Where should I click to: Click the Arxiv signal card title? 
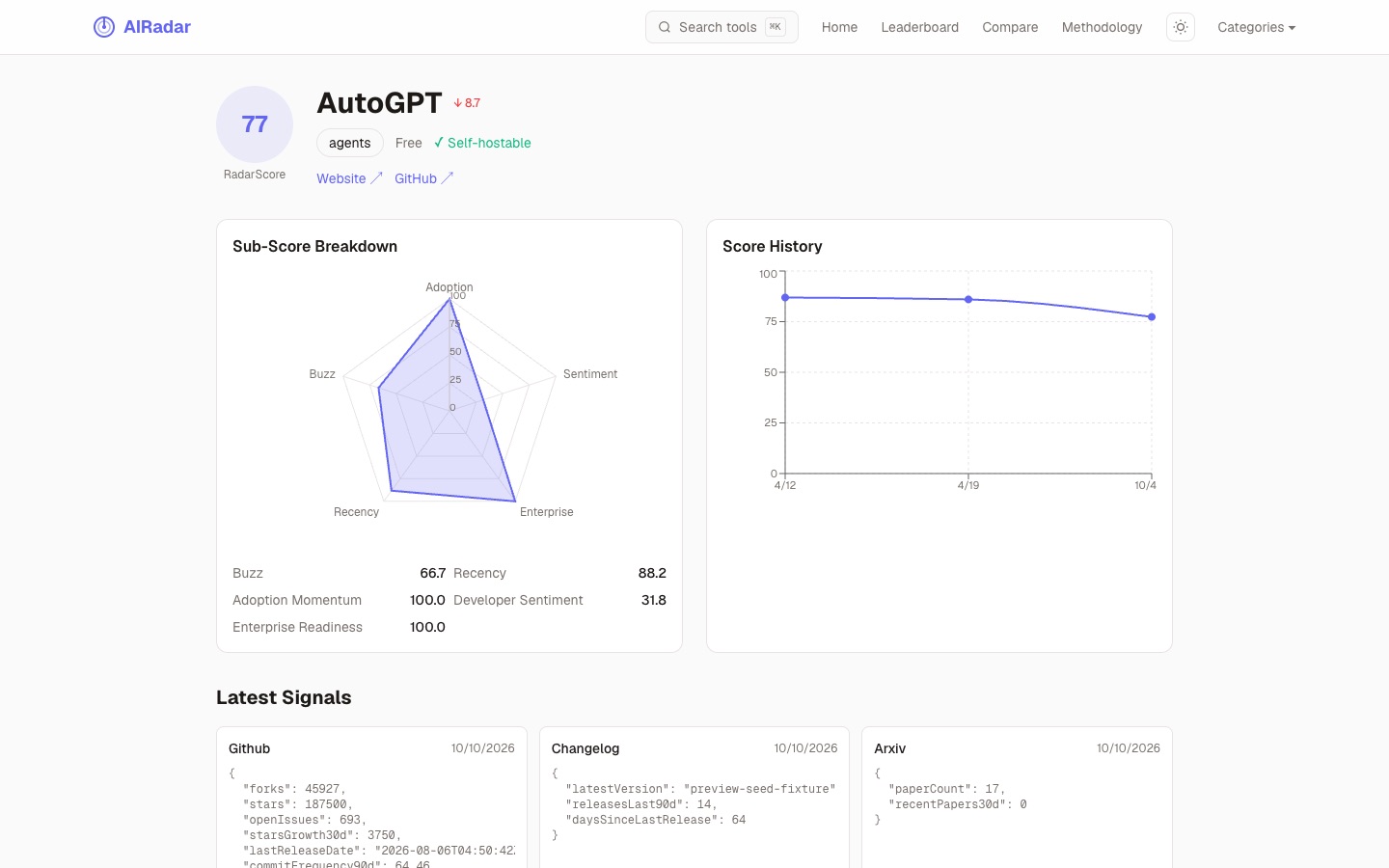[x=889, y=748]
